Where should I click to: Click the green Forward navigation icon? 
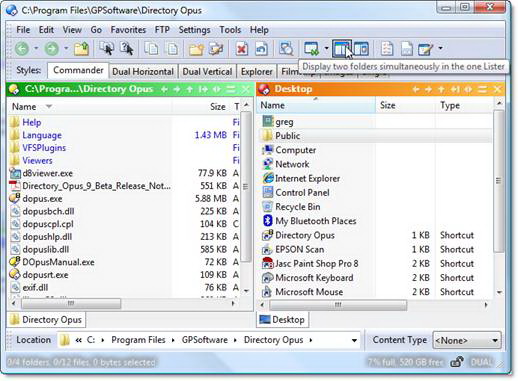pos(52,49)
